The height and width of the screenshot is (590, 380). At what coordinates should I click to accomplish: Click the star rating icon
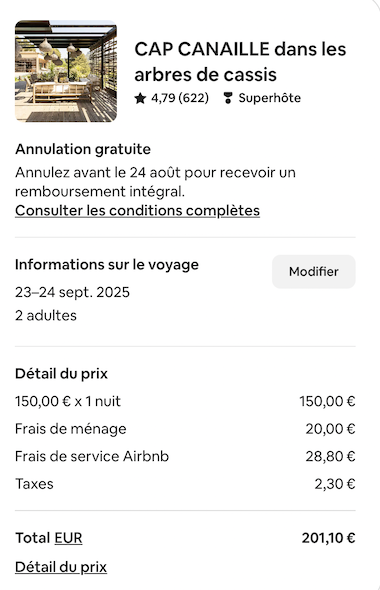click(x=140, y=98)
